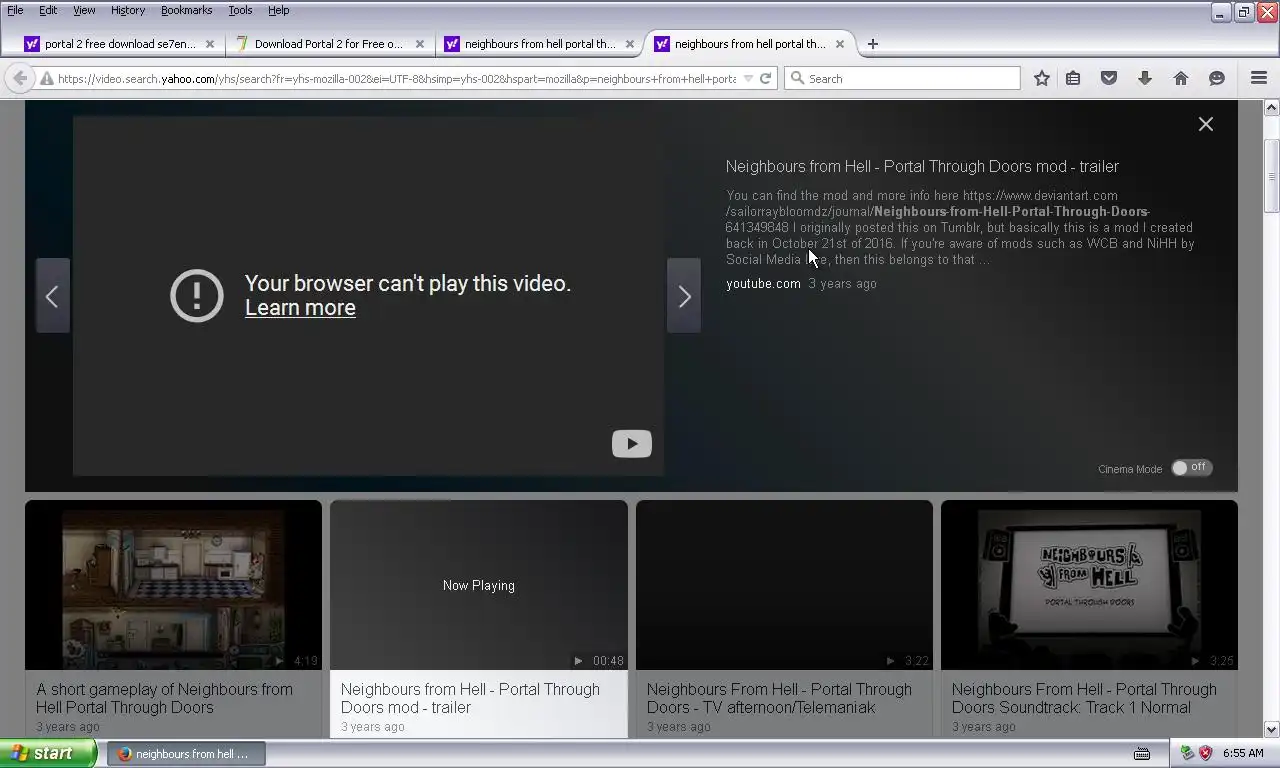This screenshot has height=768, width=1280.
Task: Click the scrollbar down arrow
Action: point(1271,730)
